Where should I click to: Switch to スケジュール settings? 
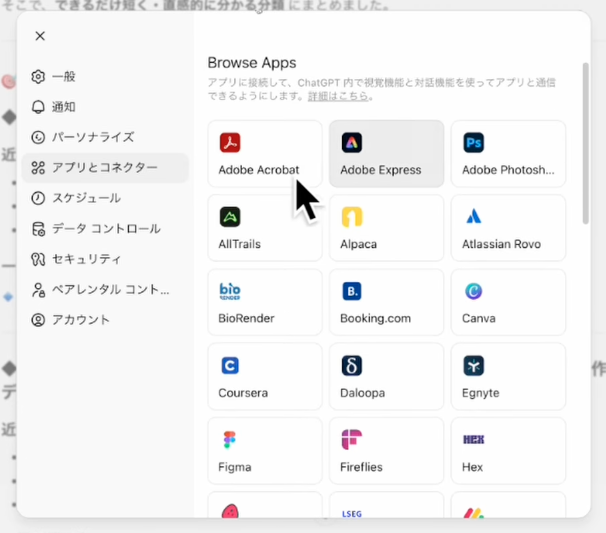[x=86, y=198]
